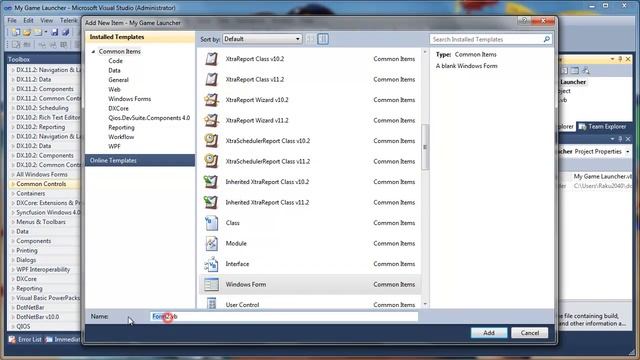Choose the XtraReport Wizard v10.2 icon
This screenshot has width=640, height=360.
pyautogui.click(x=211, y=100)
